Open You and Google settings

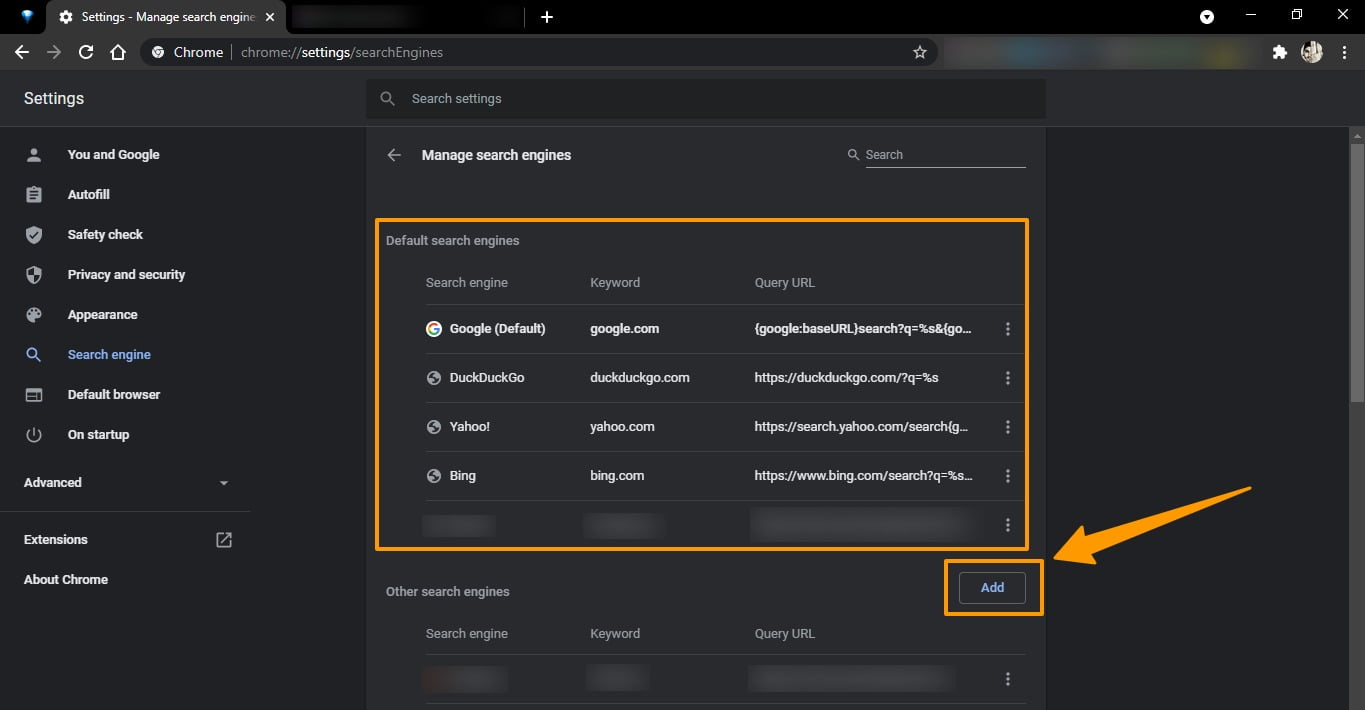113,155
